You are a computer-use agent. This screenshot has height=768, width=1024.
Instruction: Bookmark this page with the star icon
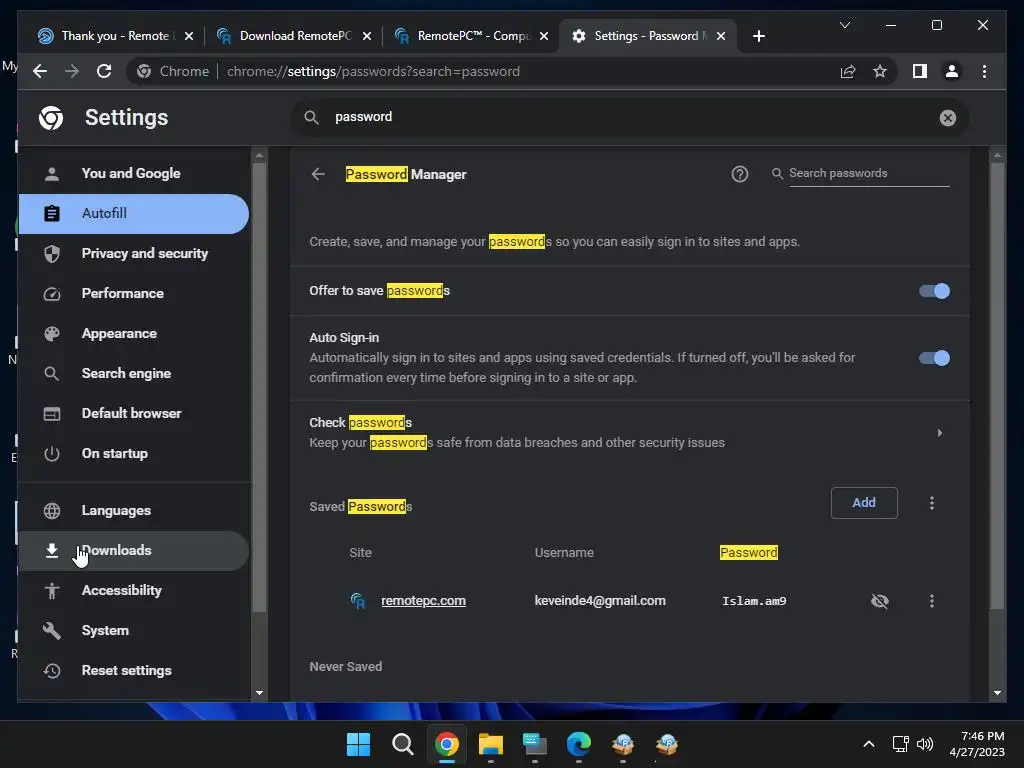[x=880, y=71]
